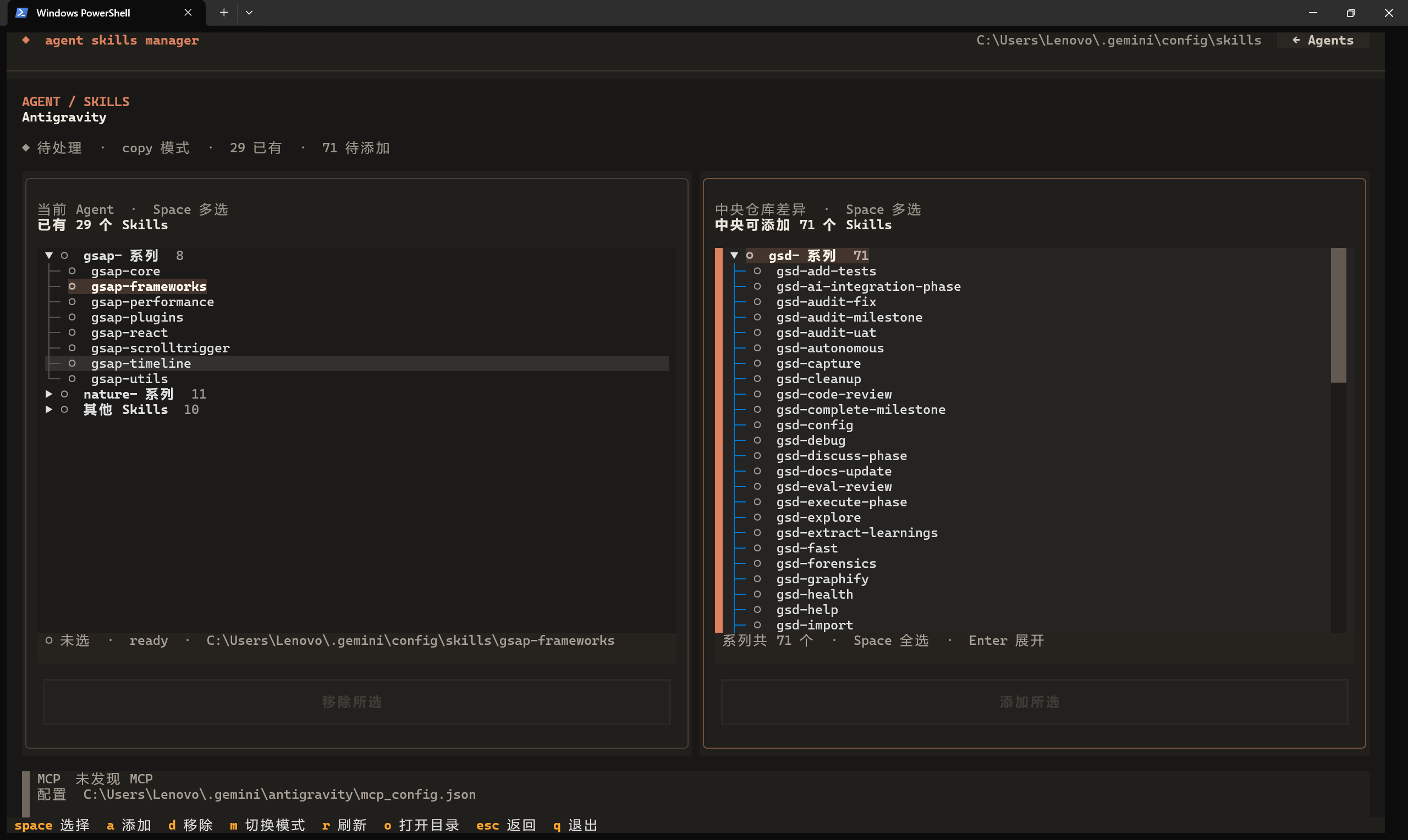This screenshot has width=1408, height=840.
Task: Select all via gsd- 系列 group circle
Action: click(750, 256)
